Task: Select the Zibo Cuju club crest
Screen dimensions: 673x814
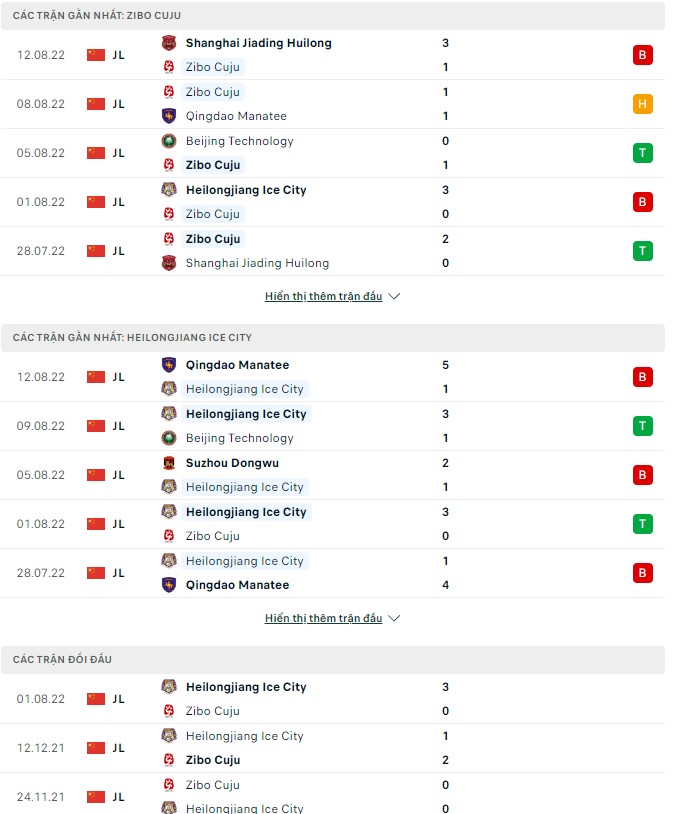Action: [170, 67]
